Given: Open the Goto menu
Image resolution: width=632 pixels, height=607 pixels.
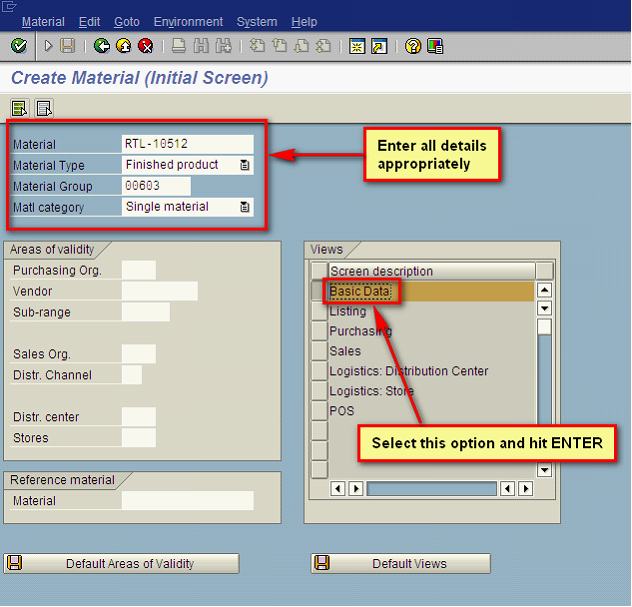Looking at the screenshot, I should pos(127,21).
